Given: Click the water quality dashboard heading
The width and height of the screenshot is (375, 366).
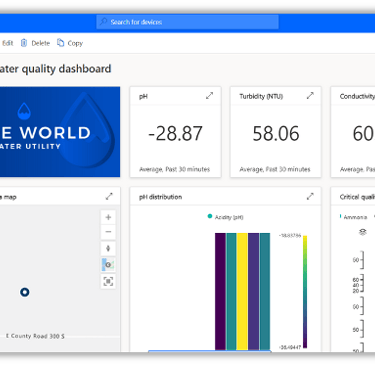Looking at the screenshot, I should [55, 69].
